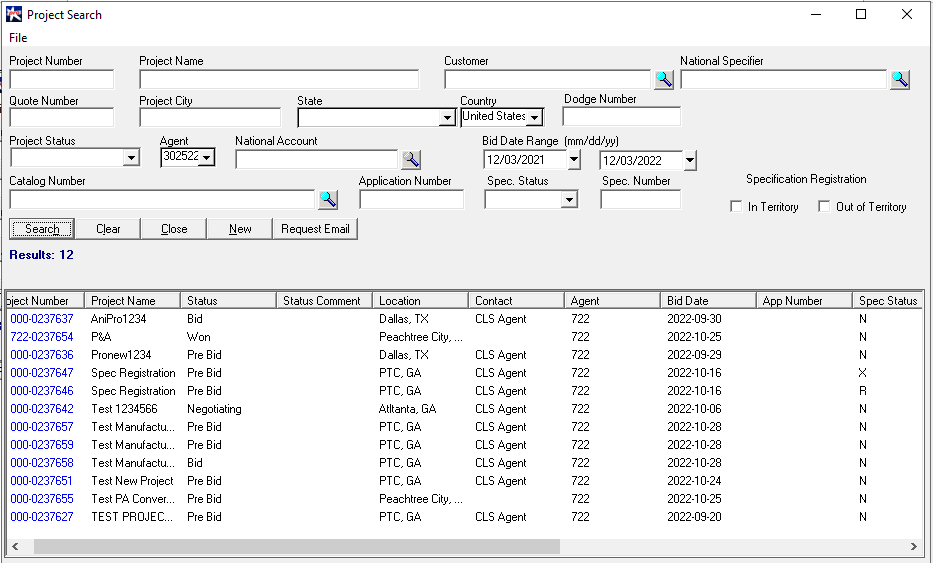Expand the State dropdown
933x563 pixels.
pyautogui.click(x=447, y=118)
